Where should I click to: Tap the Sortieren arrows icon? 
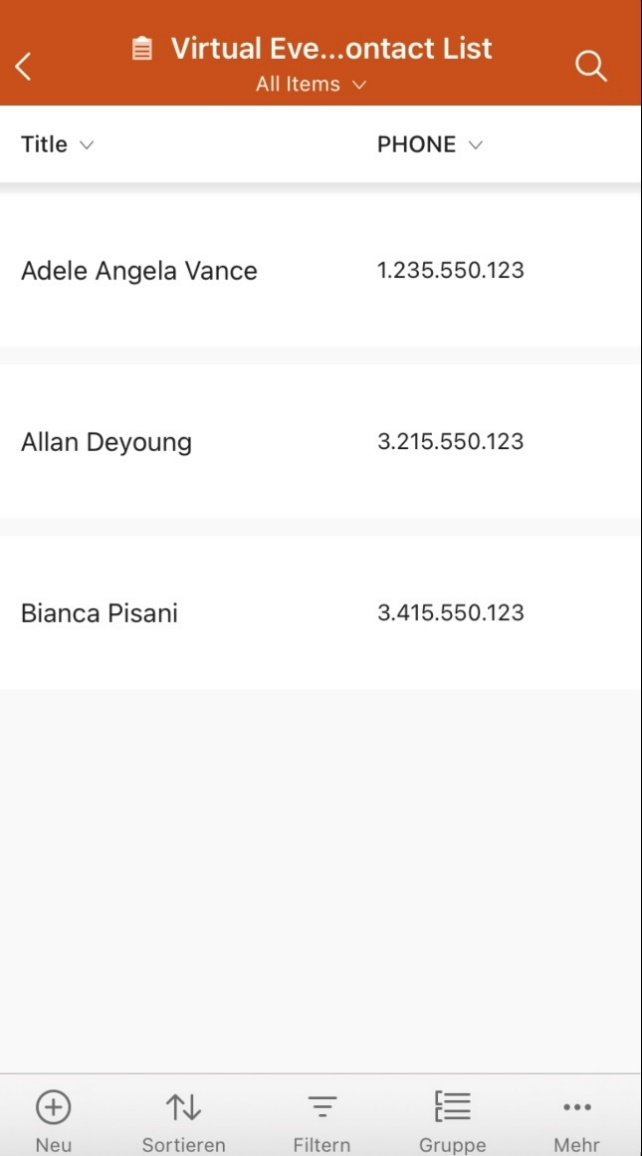coord(183,1107)
